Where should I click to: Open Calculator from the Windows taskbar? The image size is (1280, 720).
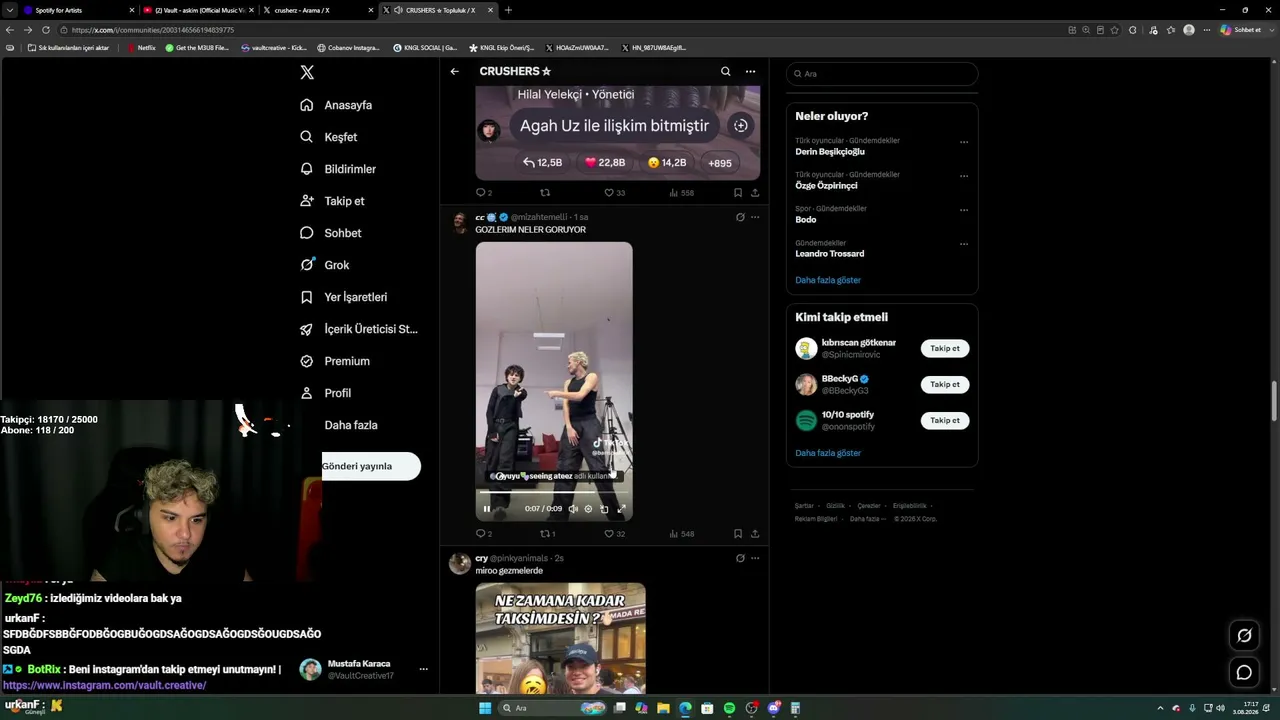(795, 708)
